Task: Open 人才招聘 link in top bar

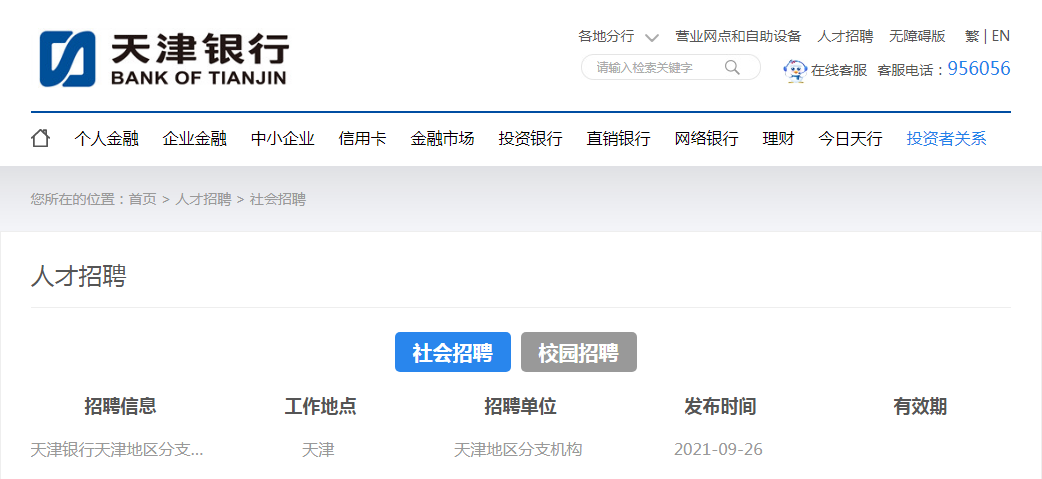Action: (845, 36)
